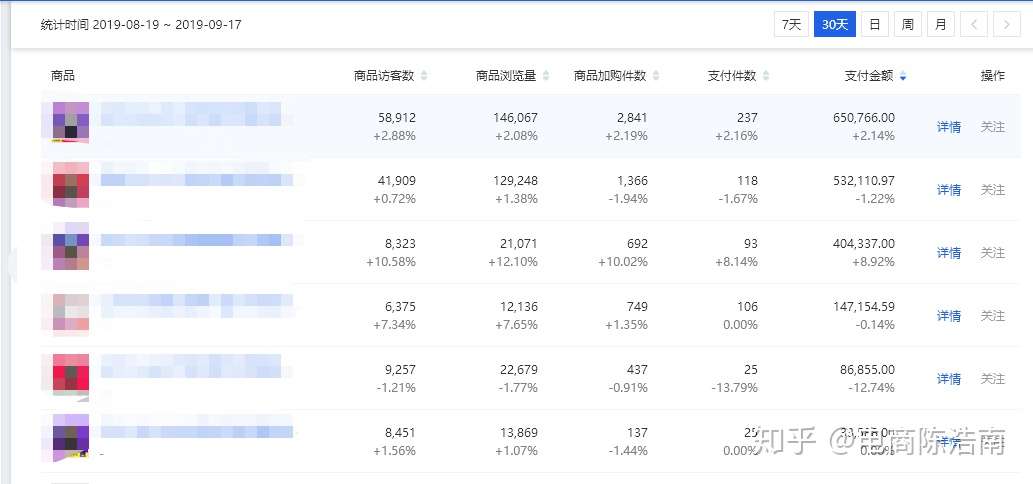The image size is (1033, 484).
Task: Open 详情 for the 86,855.00 row
Action: pos(949,379)
